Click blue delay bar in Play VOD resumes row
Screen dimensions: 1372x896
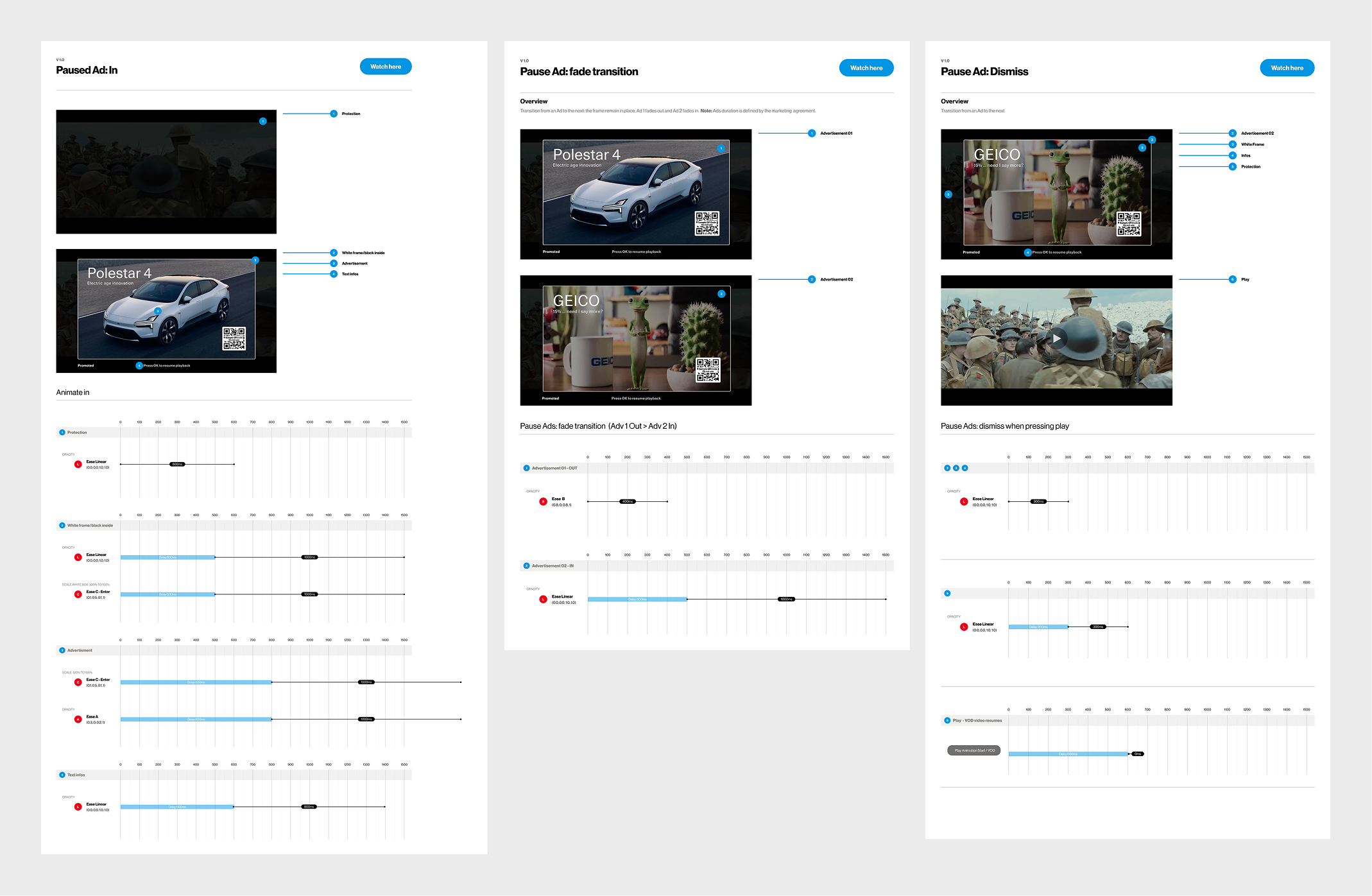[1068, 754]
